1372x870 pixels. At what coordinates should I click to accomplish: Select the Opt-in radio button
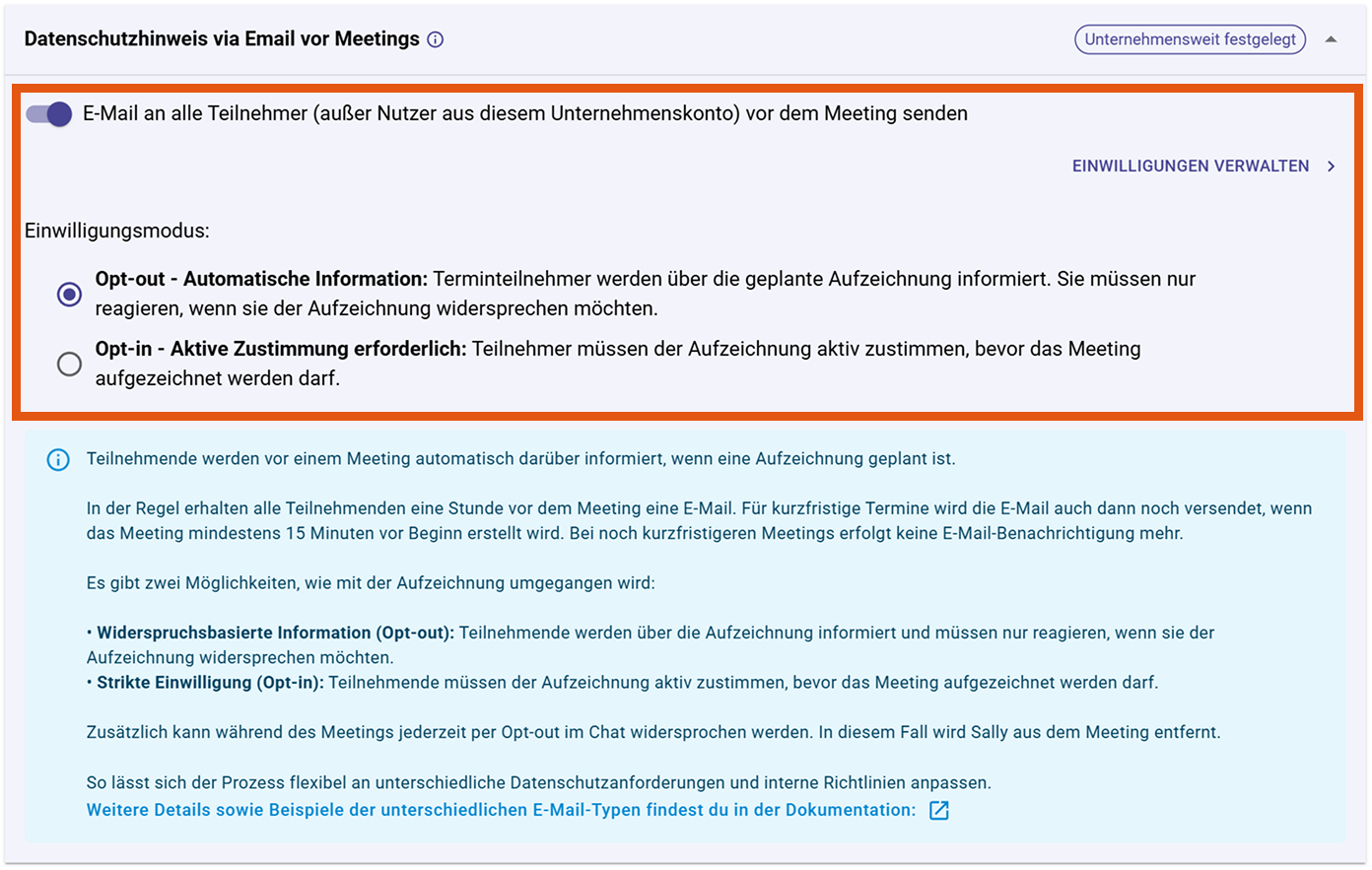pos(69,364)
